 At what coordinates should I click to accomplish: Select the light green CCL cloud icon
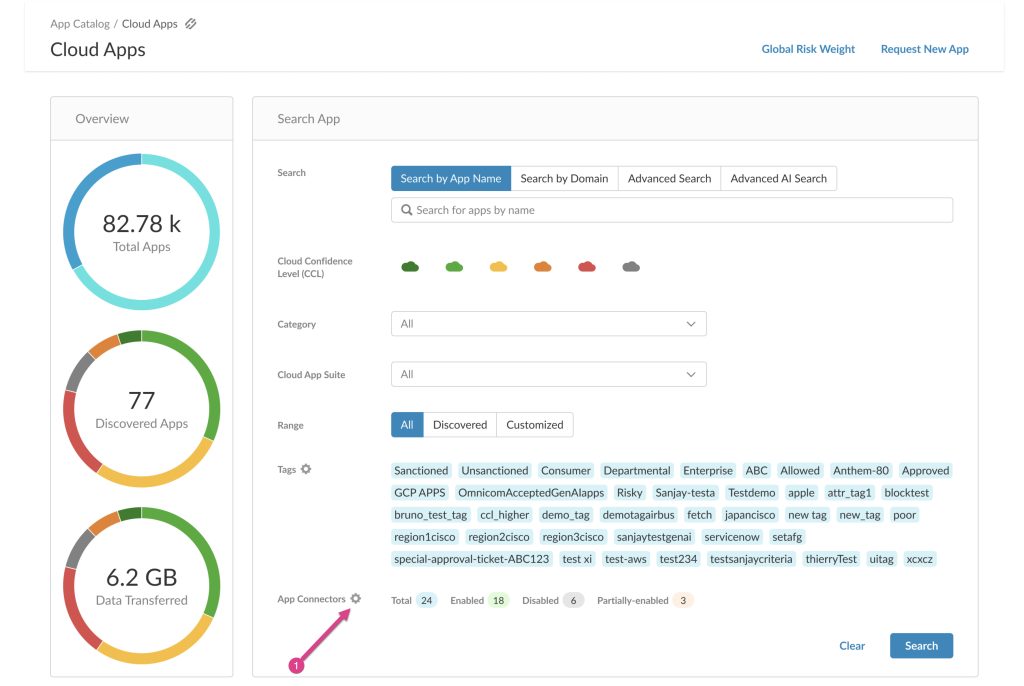(x=454, y=267)
